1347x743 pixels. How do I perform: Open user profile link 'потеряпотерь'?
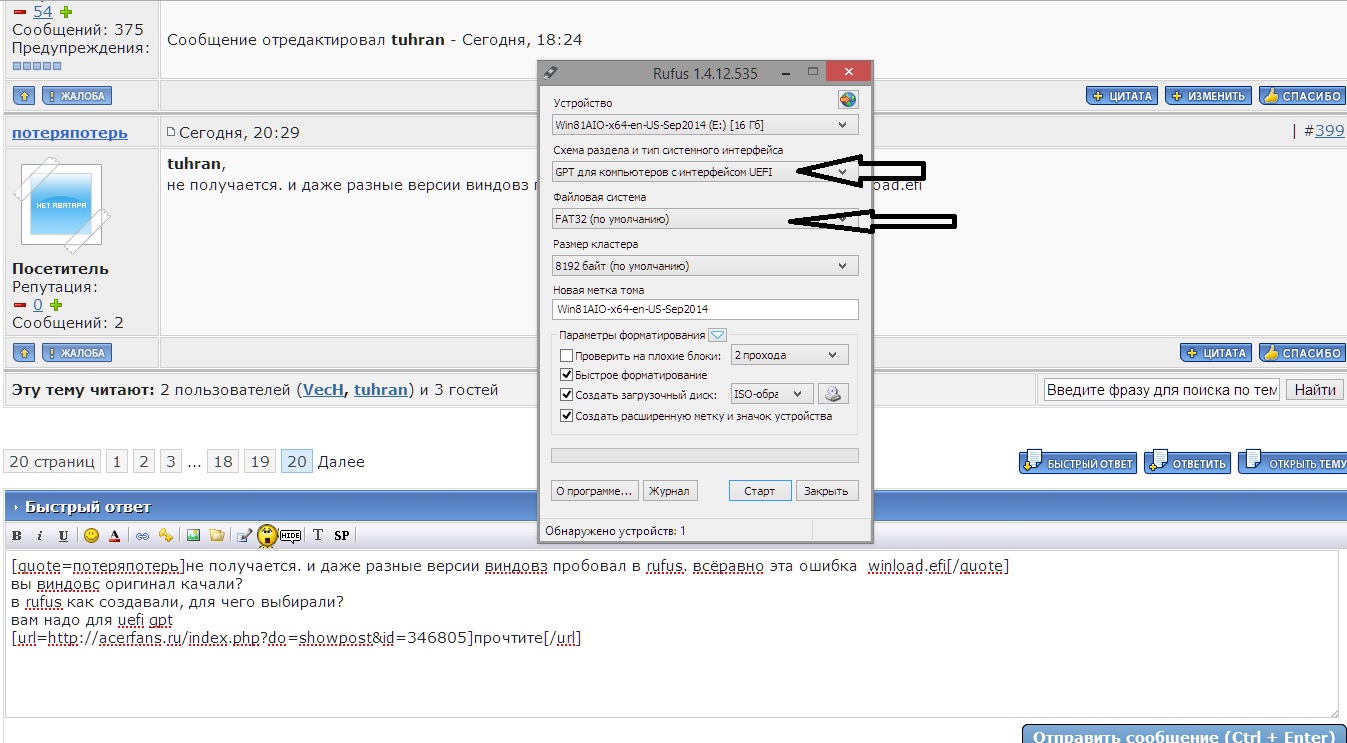coord(70,133)
